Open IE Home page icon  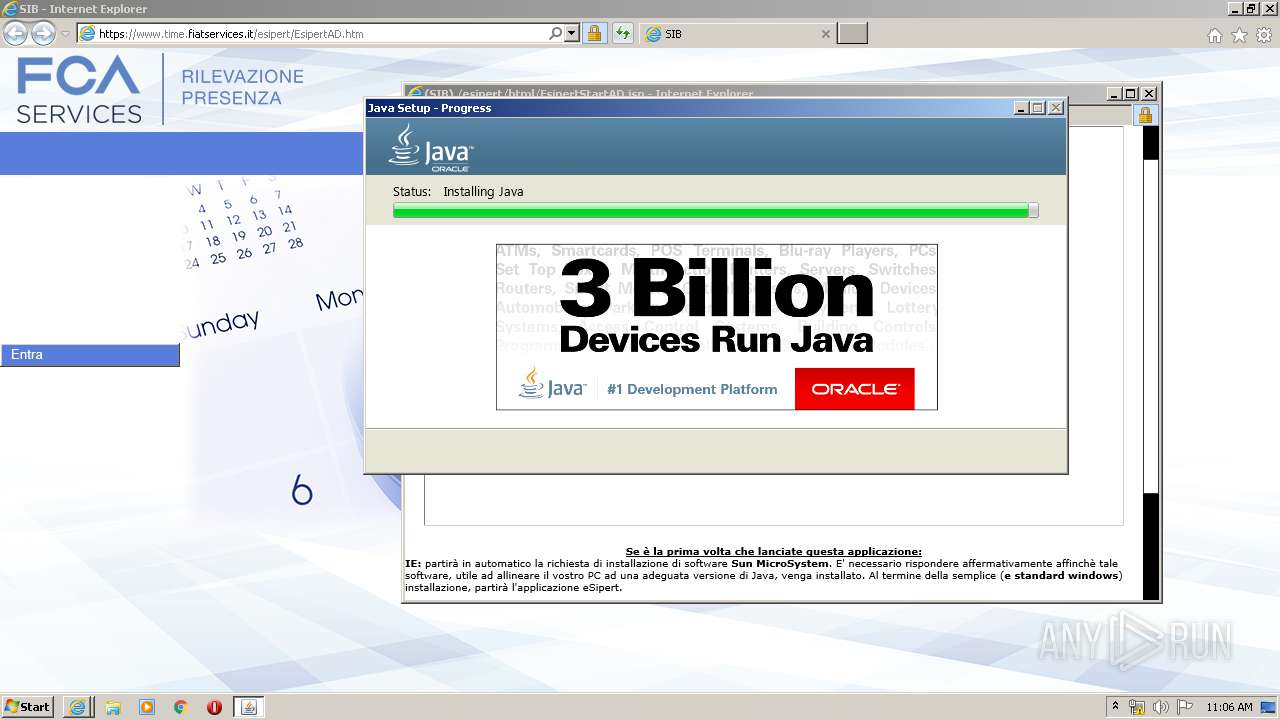tap(1214, 35)
